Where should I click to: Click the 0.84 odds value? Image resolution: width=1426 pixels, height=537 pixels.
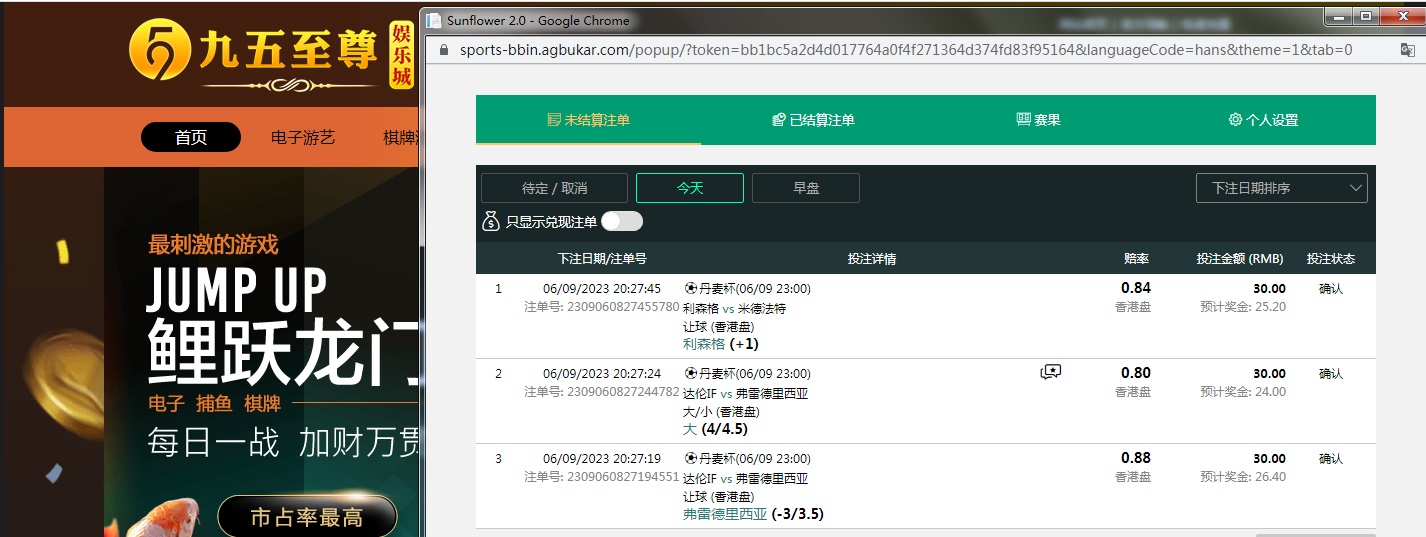click(x=1136, y=288)
